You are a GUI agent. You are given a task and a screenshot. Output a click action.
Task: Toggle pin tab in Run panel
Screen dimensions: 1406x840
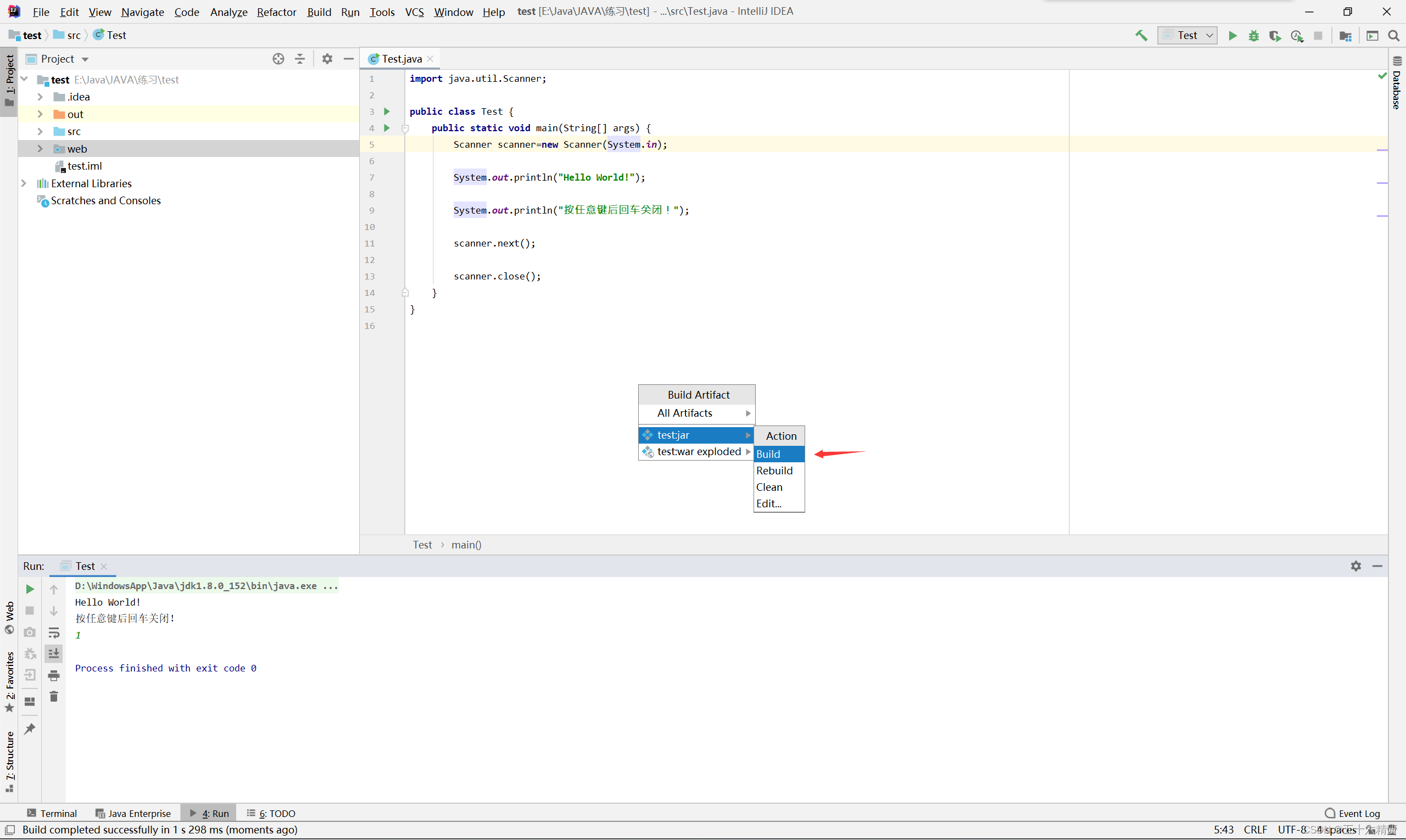[30, 729]
